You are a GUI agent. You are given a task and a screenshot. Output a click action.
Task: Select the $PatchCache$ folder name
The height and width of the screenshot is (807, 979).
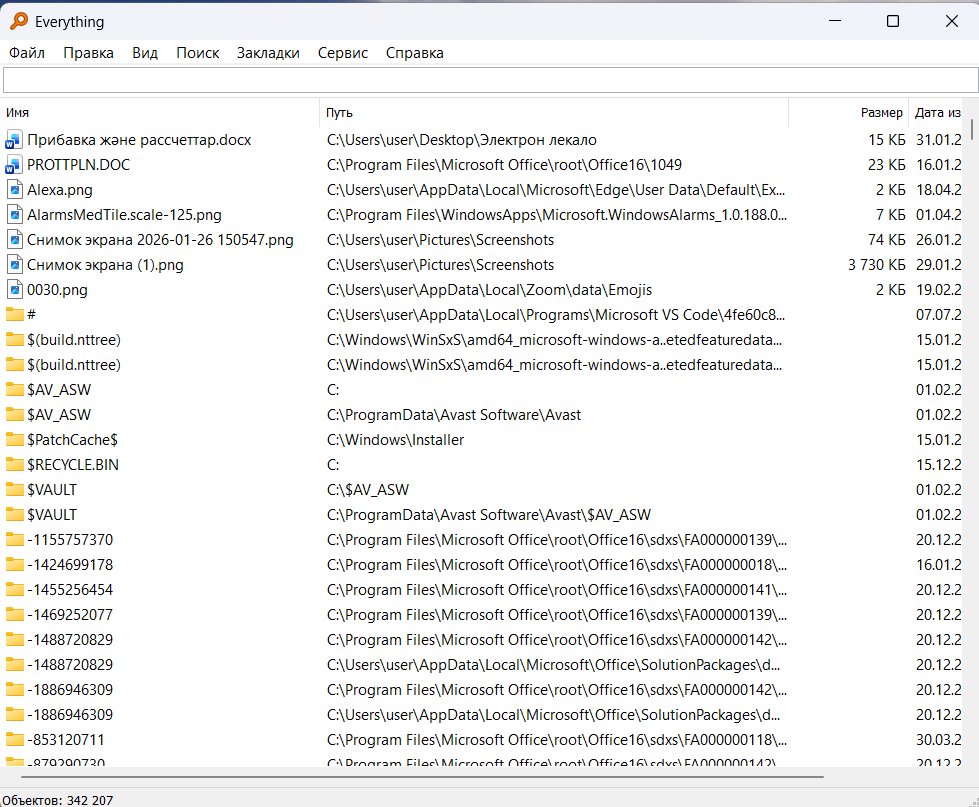(72, 439)
